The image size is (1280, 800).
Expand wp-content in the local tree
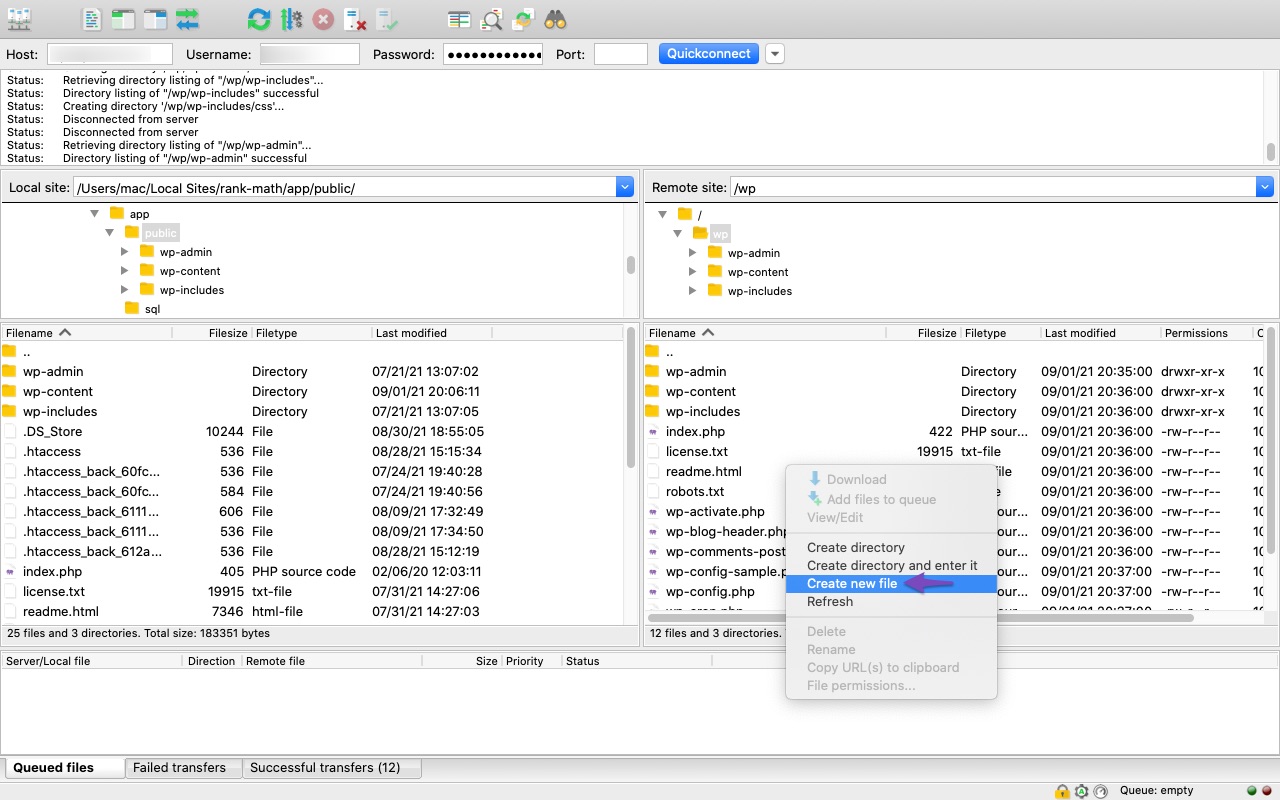coord(125,270)
